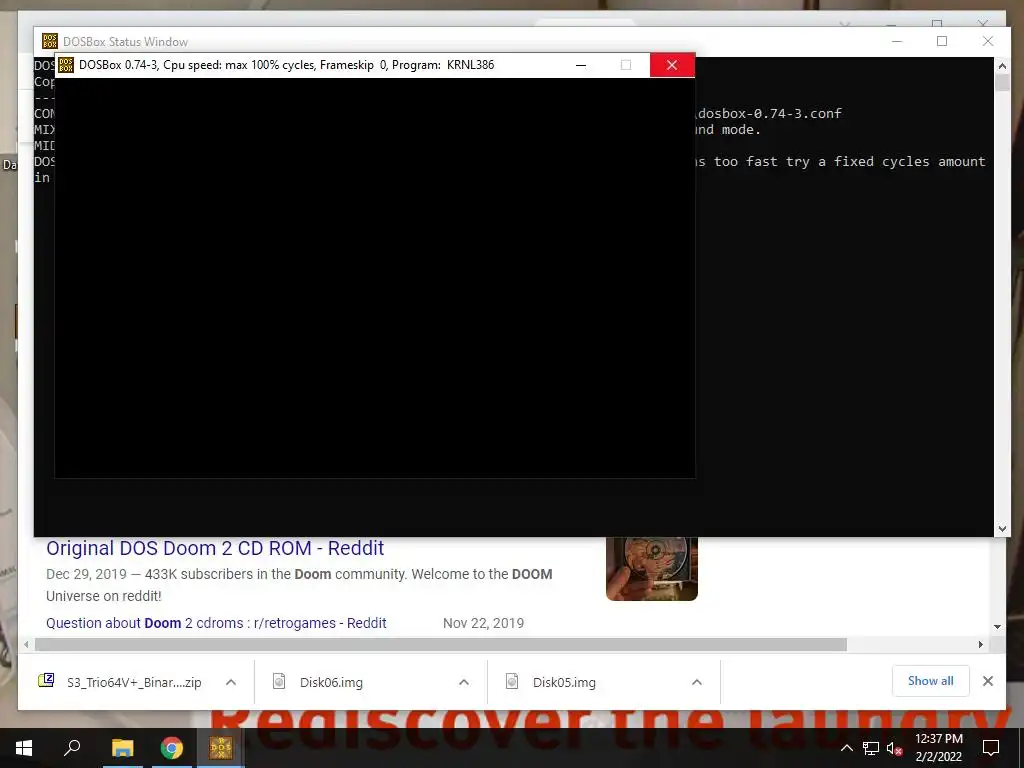This screenshot has height=768, width=1024.
Task: Maximize the DOSBox Status Window
Action: 942,41
